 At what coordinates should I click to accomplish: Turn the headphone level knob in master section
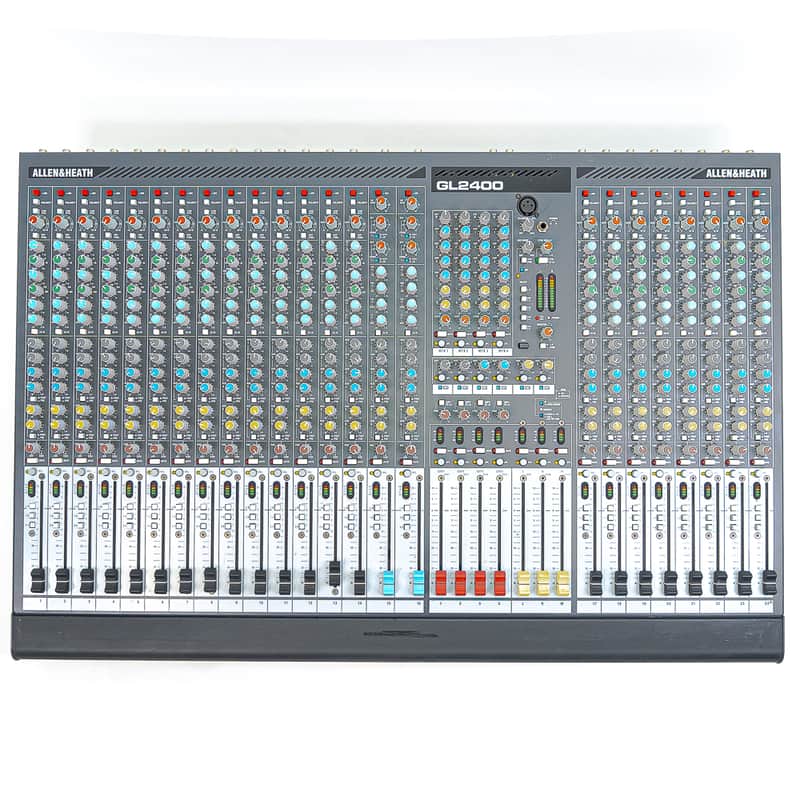[x=548, y=245]
